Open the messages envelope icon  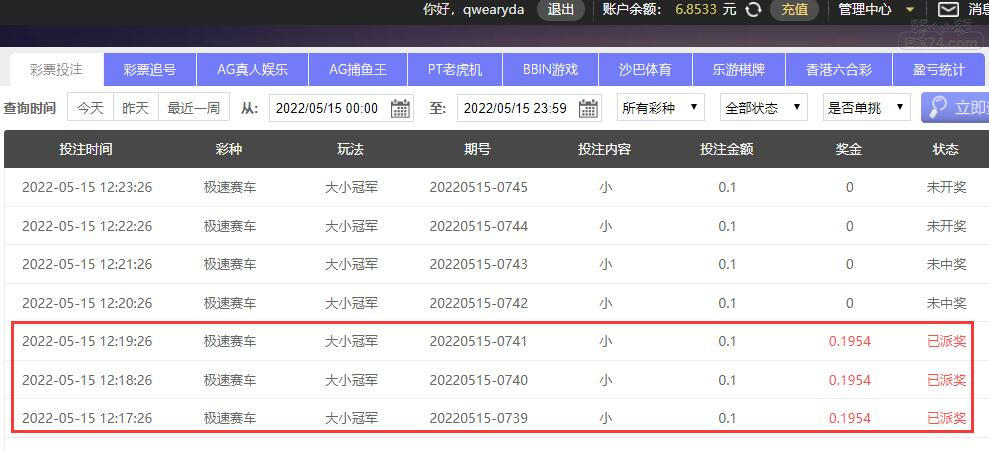pyautogui.click(x=948, y=10)
